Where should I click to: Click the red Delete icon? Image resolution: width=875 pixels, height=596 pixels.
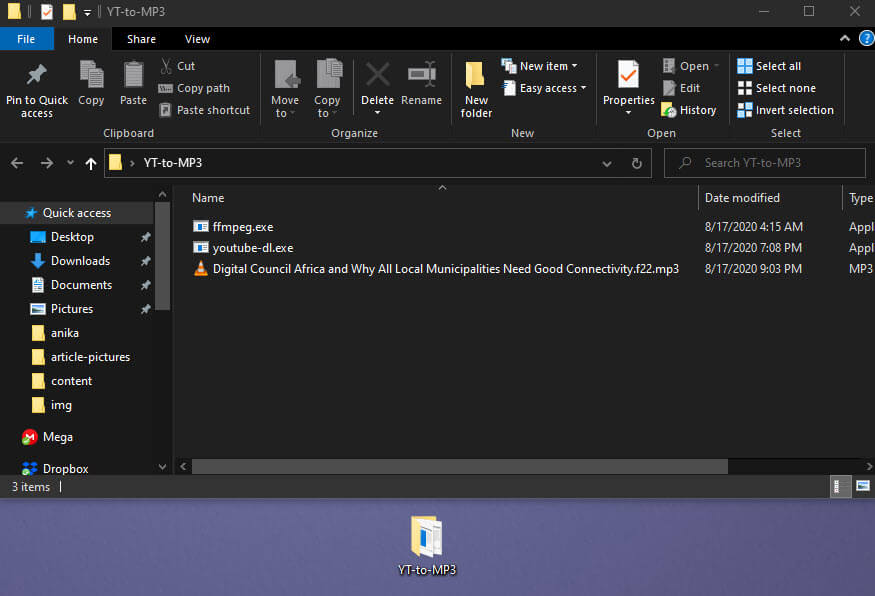point(377,76)
